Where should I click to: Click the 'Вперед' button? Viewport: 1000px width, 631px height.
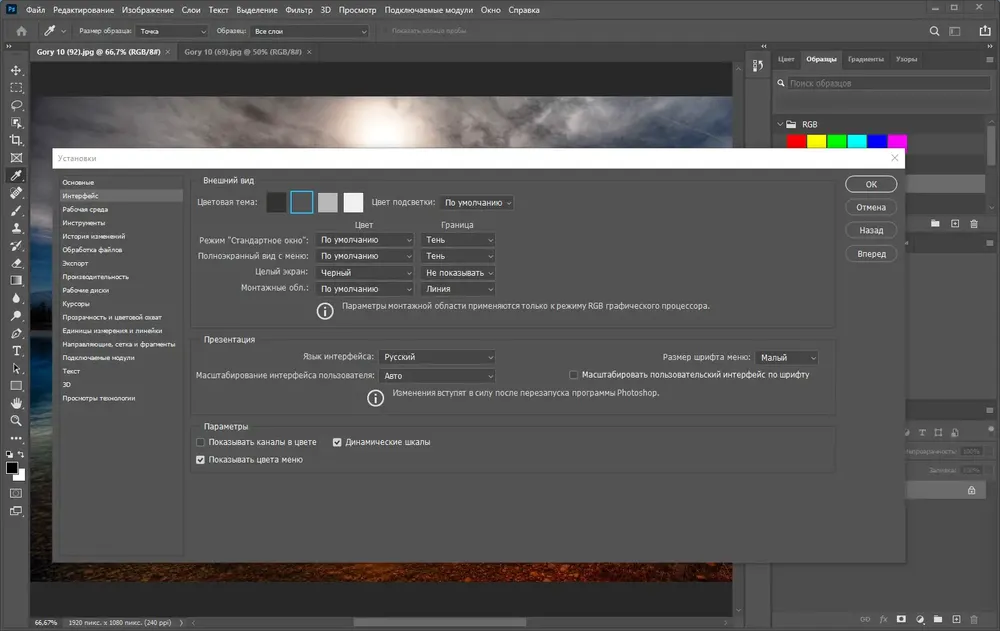[x=871, y=254]
